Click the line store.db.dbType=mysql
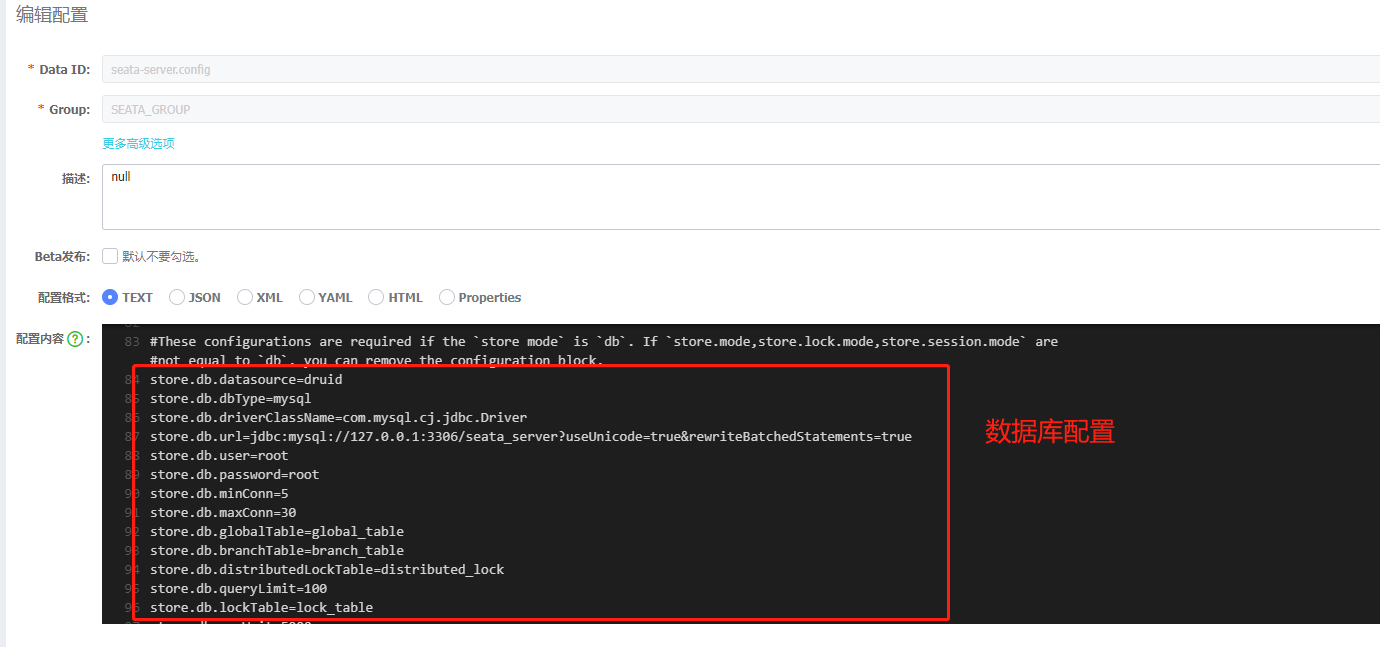Image resolution: width=1380 pixels, height=647 pixels. tap(230, 398)
